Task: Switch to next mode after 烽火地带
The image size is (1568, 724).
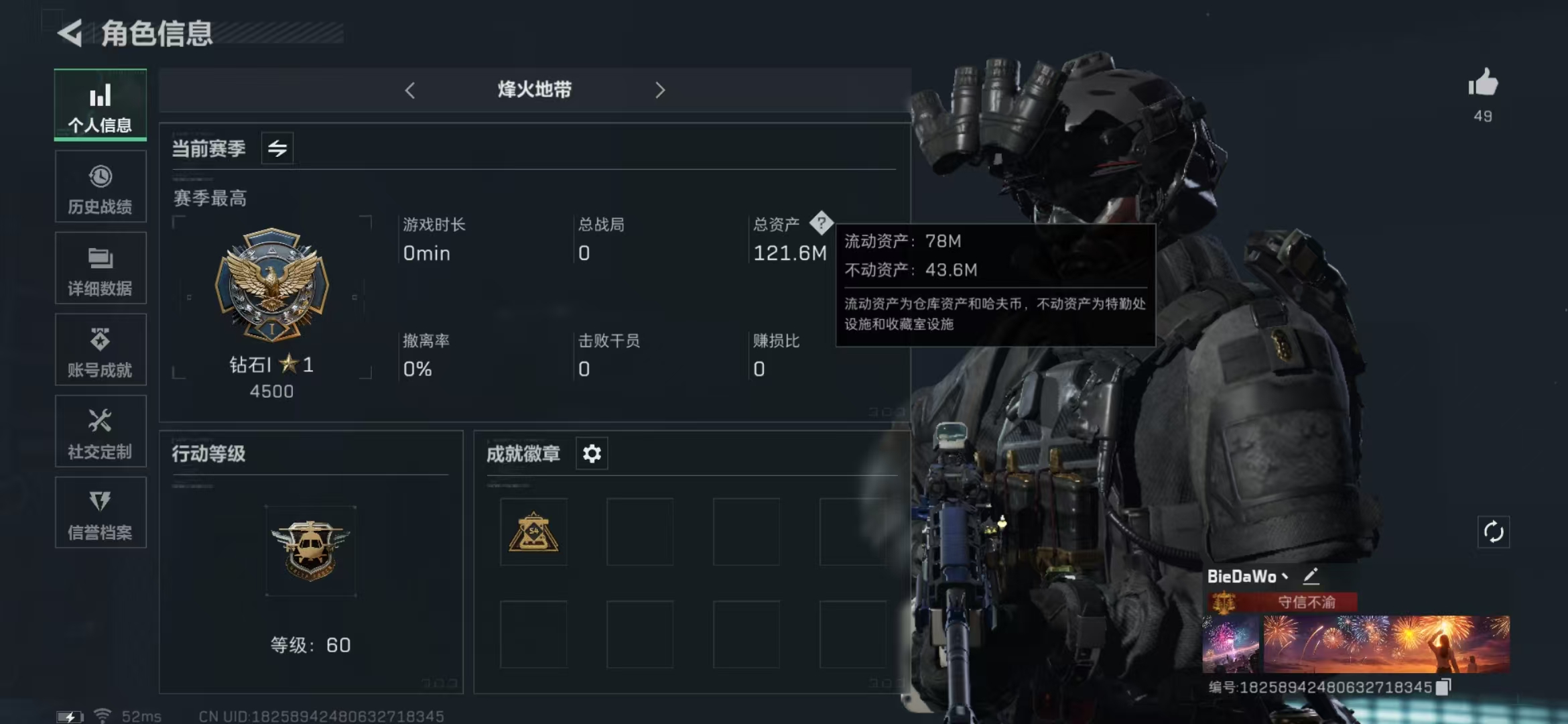Action: click(x=660, y=90)
